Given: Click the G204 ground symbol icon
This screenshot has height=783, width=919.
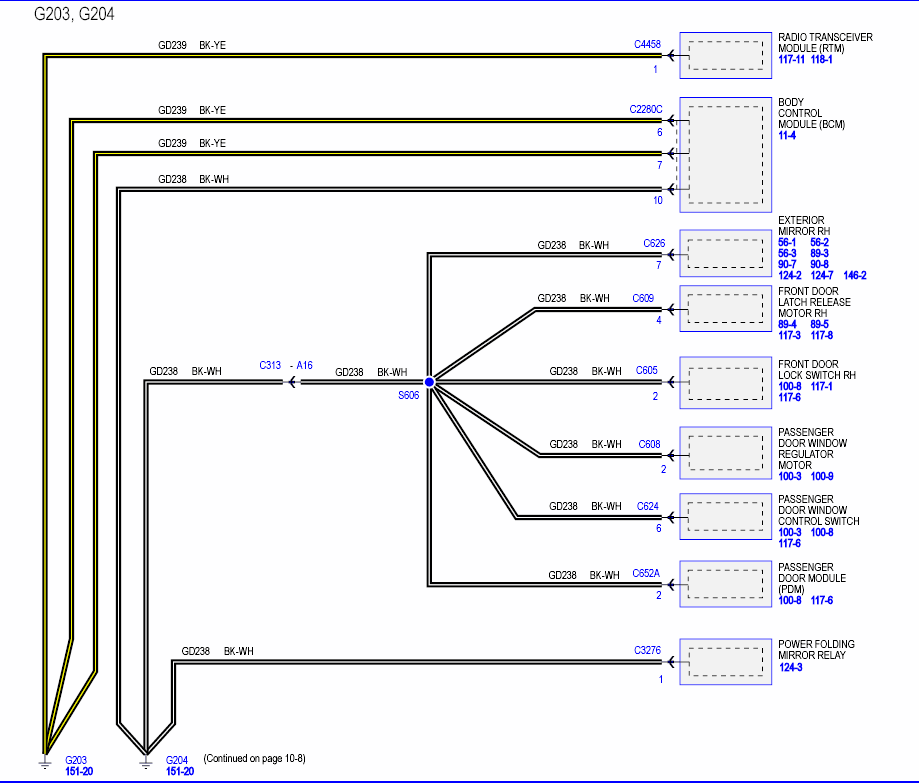Looking at the screenshot, I should [x=146, y=762].
